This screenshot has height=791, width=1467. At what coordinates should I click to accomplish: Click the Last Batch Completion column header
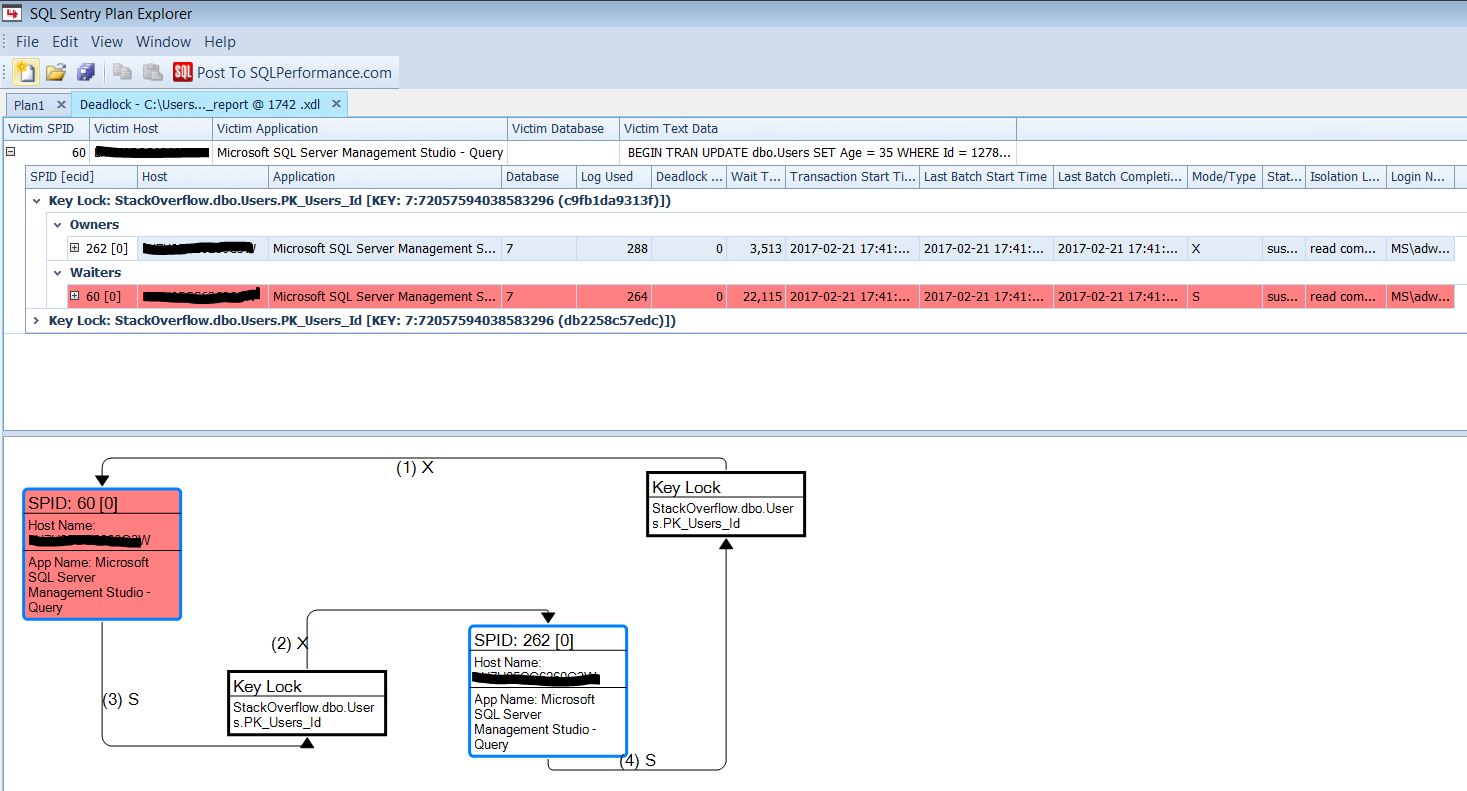click(1120, 177)
